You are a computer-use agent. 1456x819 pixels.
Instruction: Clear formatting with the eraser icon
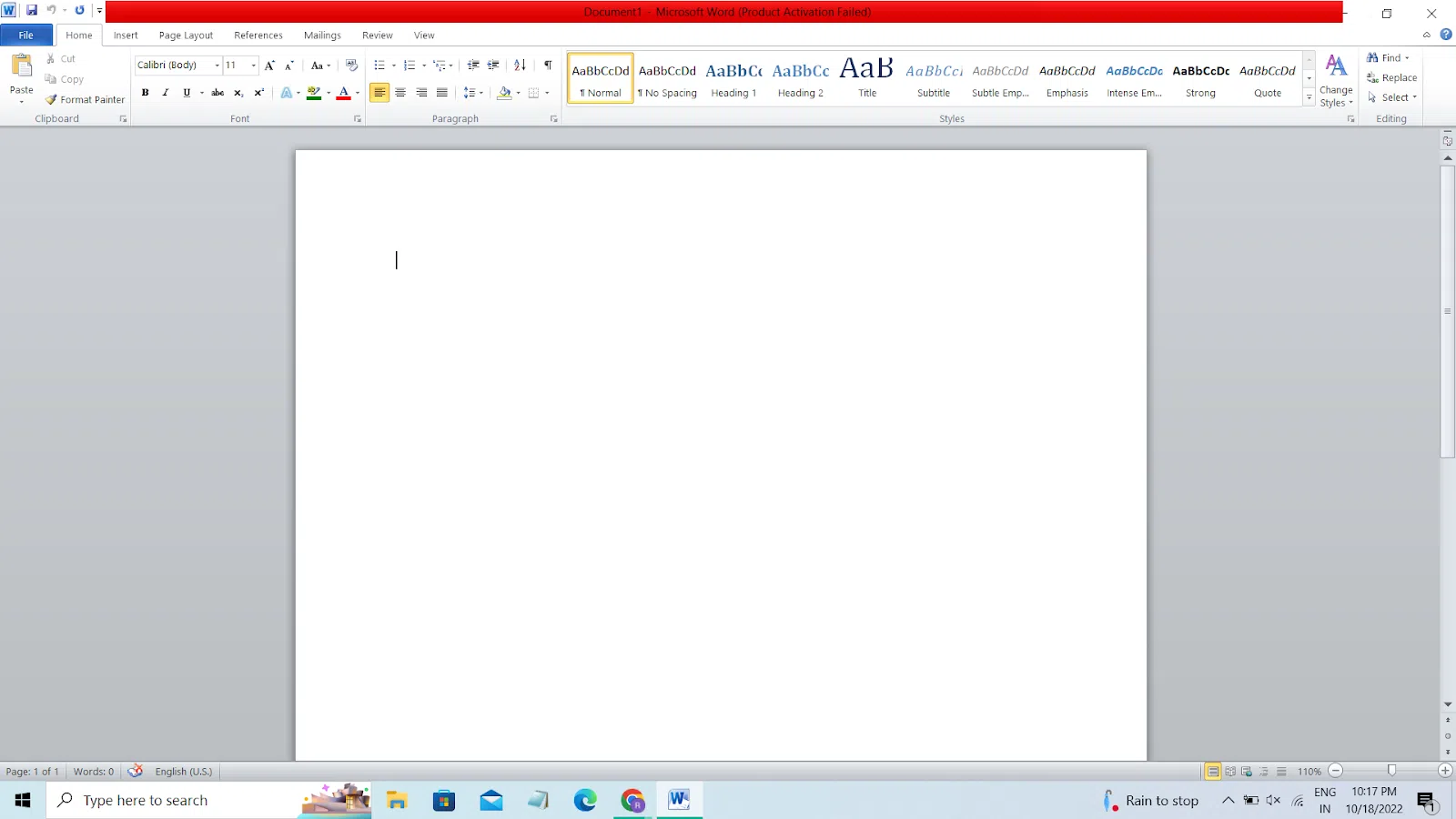pos(352,66)
